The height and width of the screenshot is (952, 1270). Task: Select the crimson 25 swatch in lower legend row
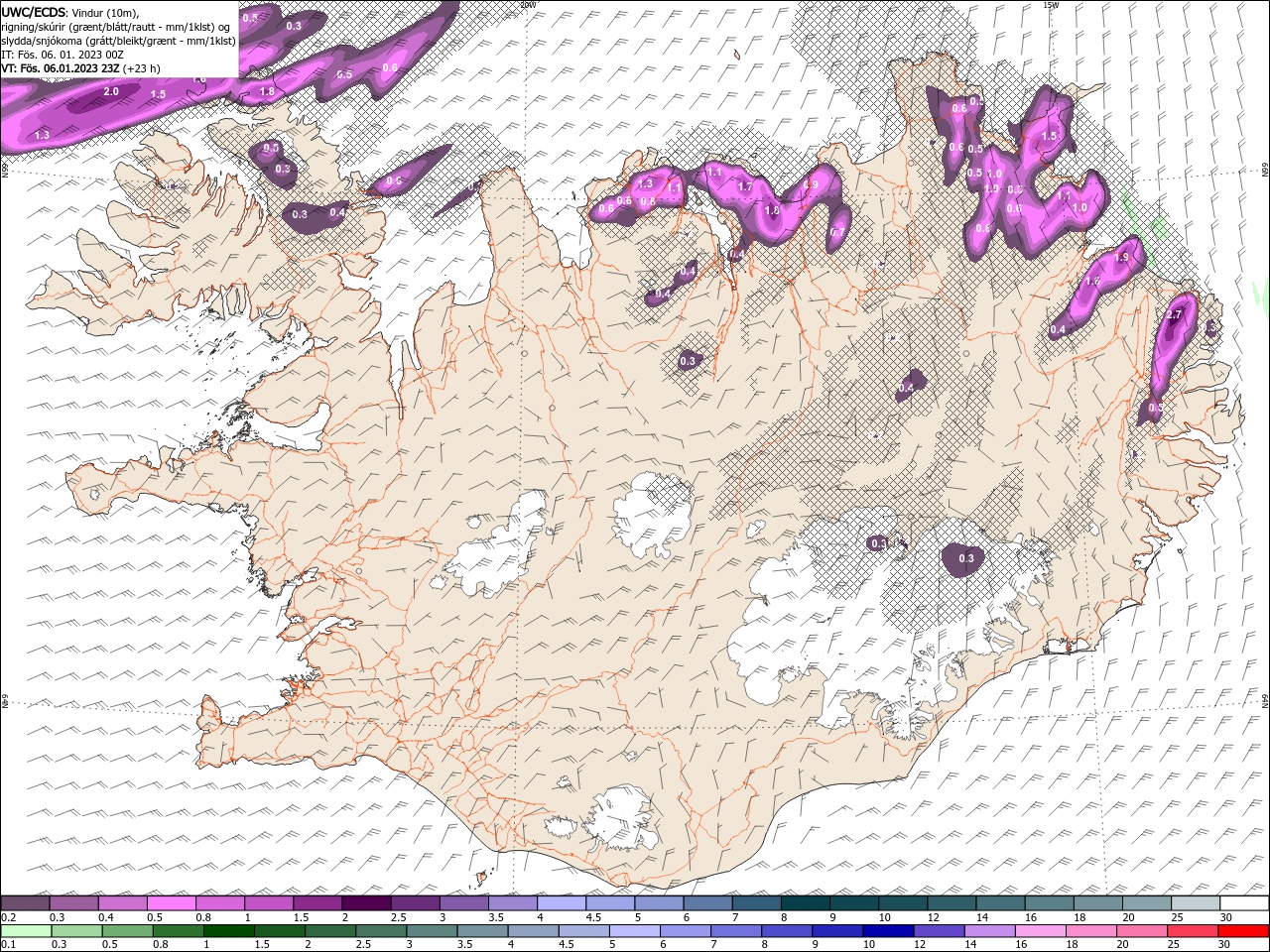coord(1192,931)
